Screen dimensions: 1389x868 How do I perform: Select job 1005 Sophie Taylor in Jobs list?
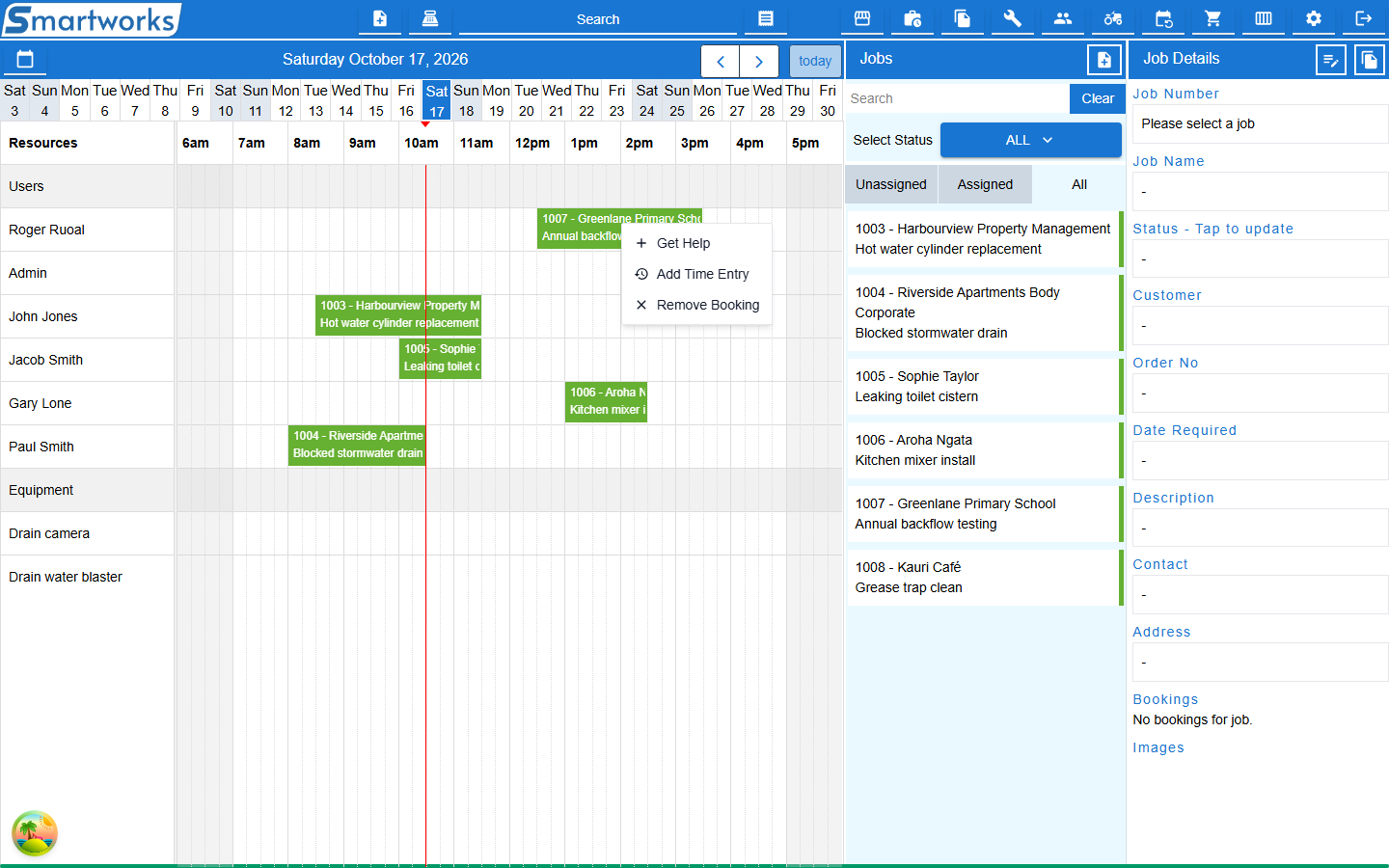984,387
